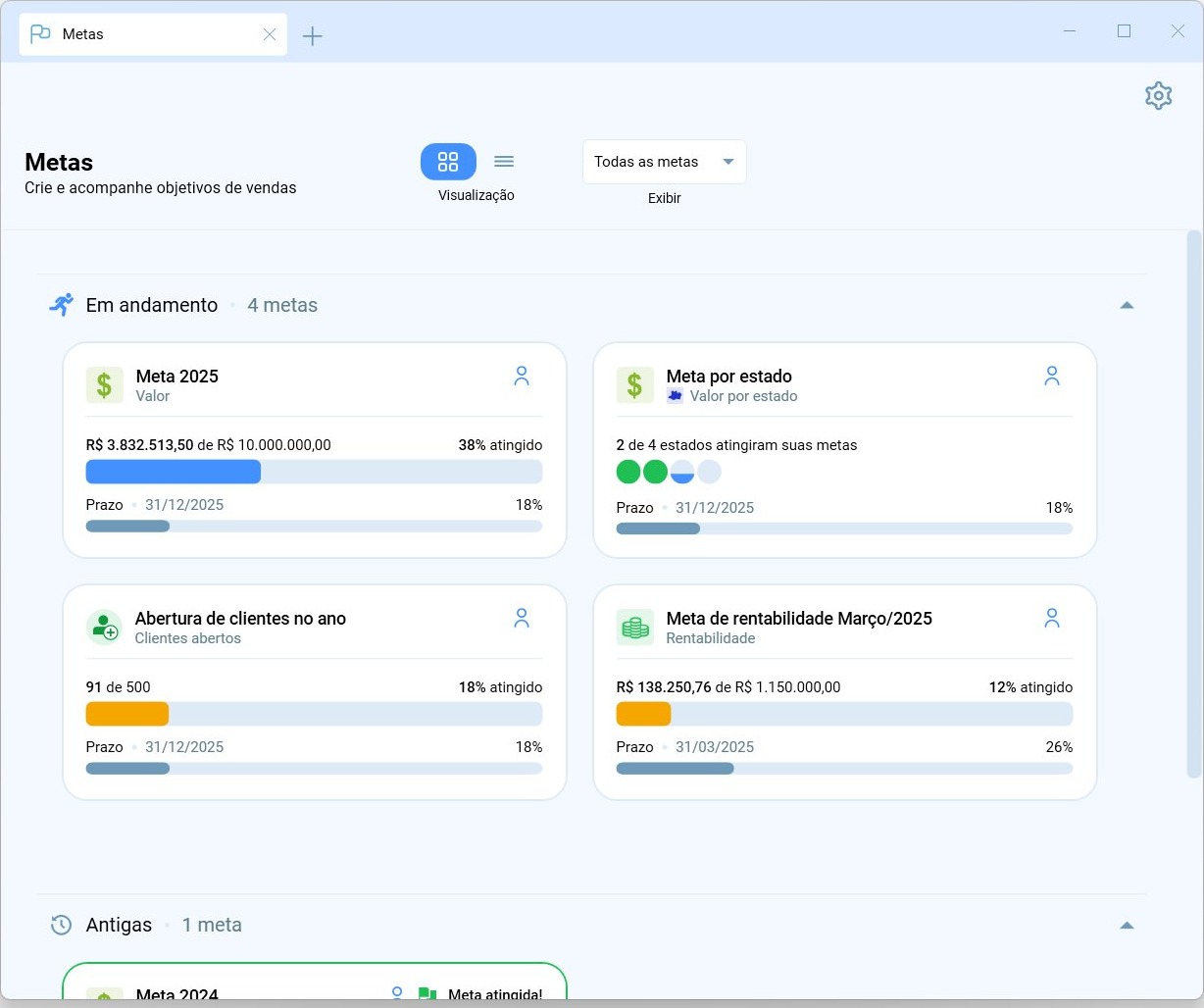Click the 4 metas count label
1204x1008 pixels.
[x=282, y=305]
